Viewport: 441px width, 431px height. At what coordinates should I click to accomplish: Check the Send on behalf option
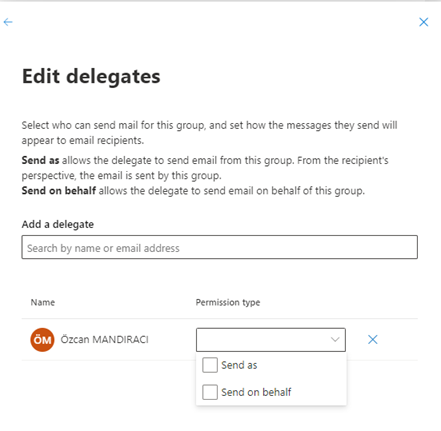tap(210, 392)
